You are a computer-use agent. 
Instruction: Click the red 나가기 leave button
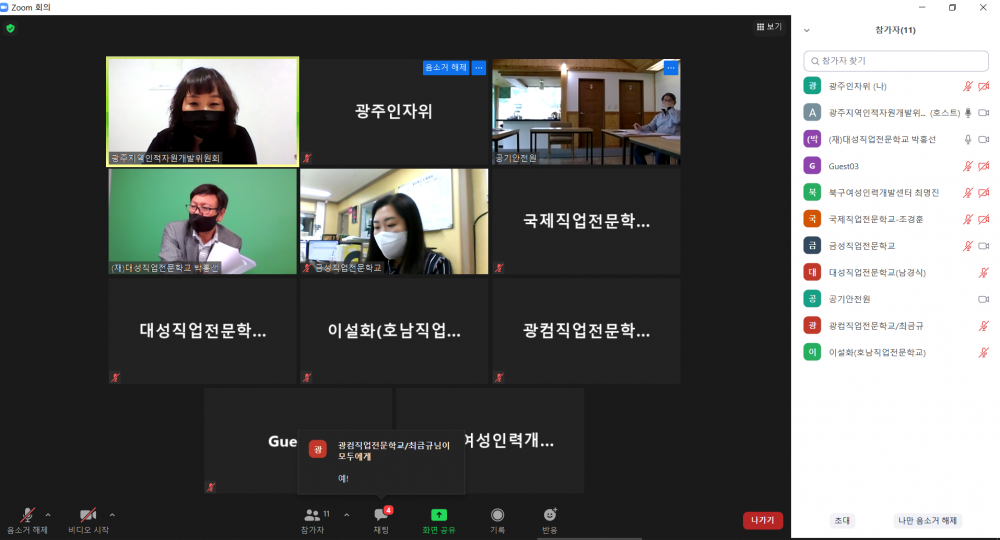tap(762, 520)
